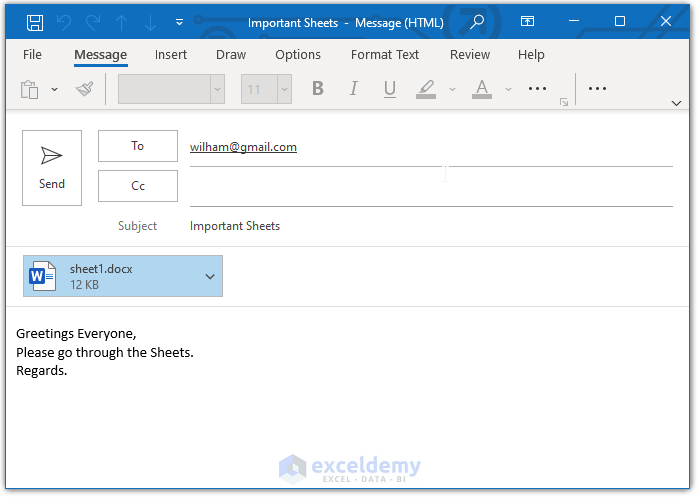This screenshot has height=501, width=700.
Task: Open Ribbon Display Options icon
Action: point(527,21)
